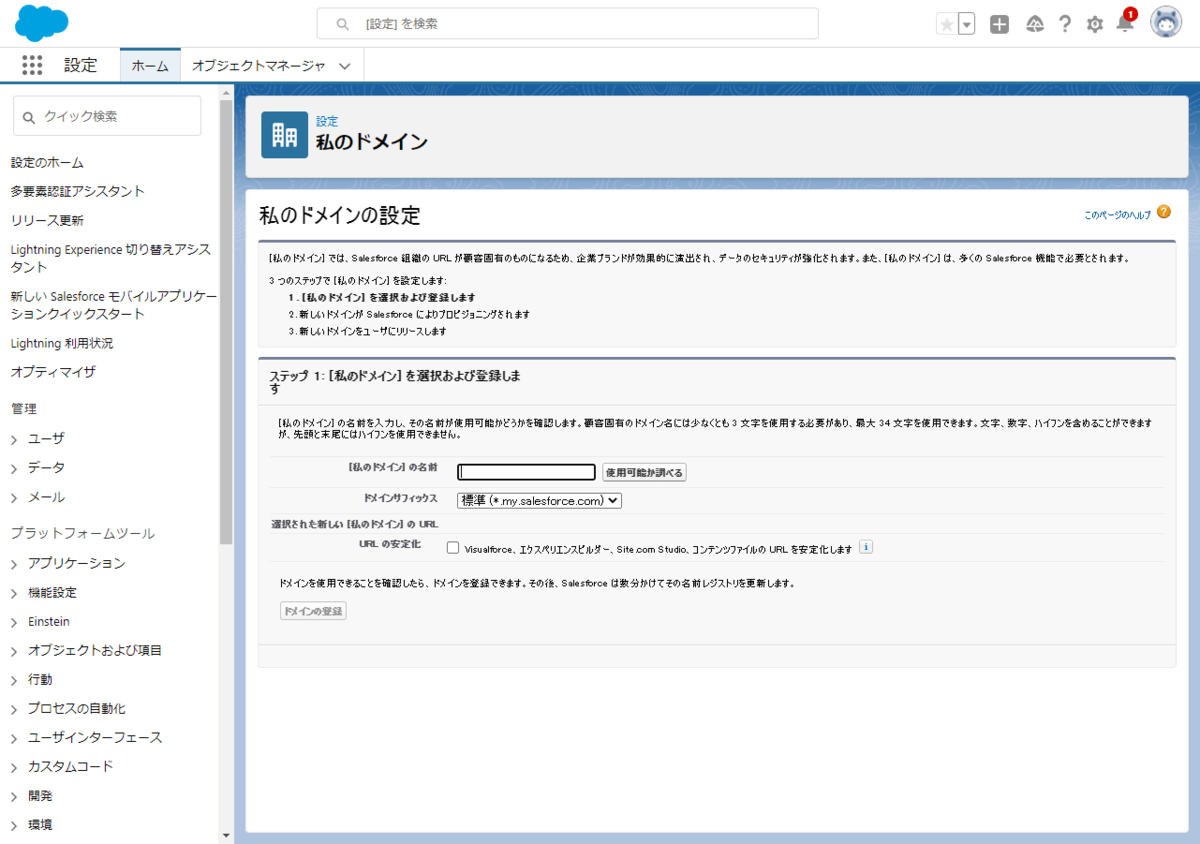Image resolution: width=1200 pixels, height=844 pixels.
Task: Open the setup gear icon
Action: coord(1095,24)
